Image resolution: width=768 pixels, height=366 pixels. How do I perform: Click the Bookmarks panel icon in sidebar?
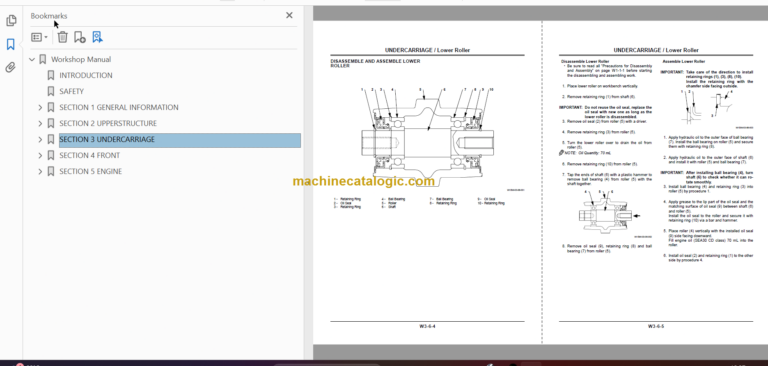tap(11, 45)
